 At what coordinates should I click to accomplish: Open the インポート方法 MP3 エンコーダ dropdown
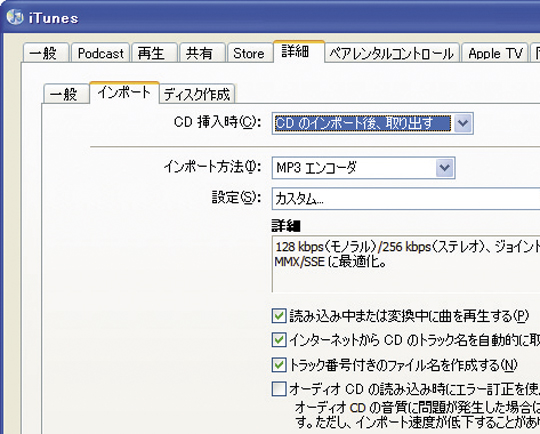click(363, 168)
